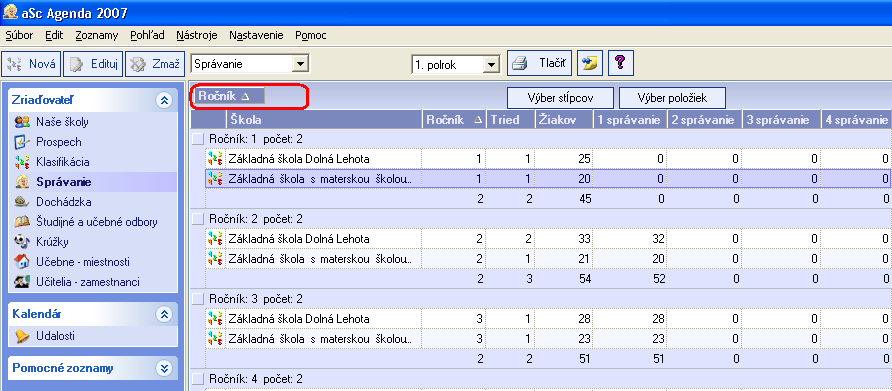The image size is (892, 391).
Task: Open the Nástroje menu
Action: [197, 35]
